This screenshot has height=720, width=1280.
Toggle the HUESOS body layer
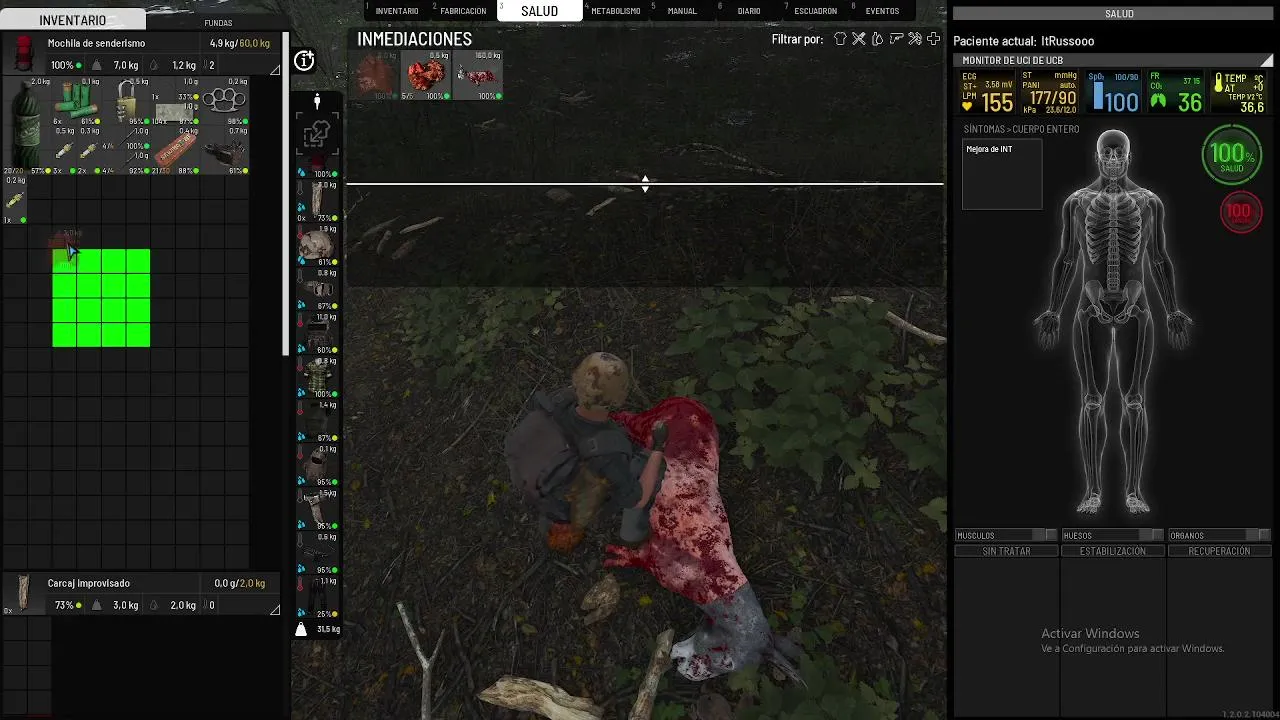[1112, 535]
